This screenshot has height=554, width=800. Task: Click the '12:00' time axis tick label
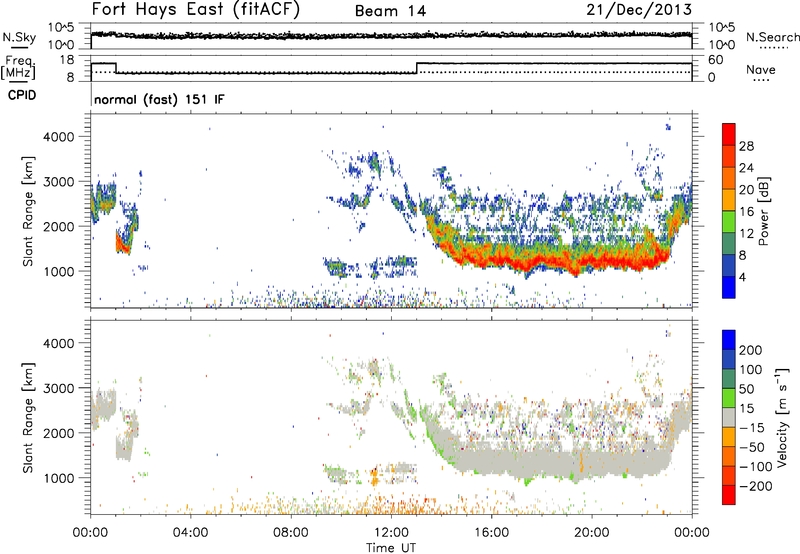pos(391,533)
